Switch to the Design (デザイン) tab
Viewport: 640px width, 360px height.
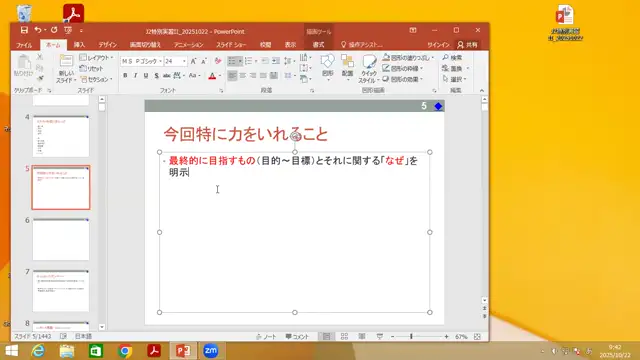(107, 45)
